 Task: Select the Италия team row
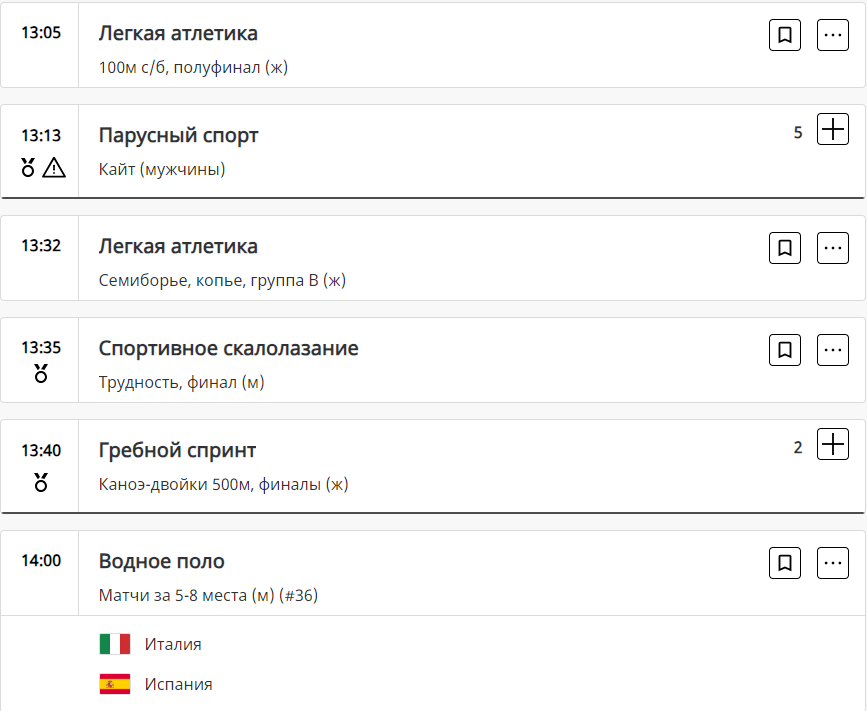pos(172,644)
